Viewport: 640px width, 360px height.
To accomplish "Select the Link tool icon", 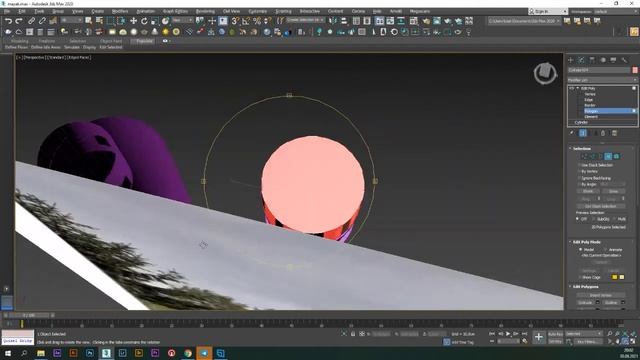I will click(31, 21).
